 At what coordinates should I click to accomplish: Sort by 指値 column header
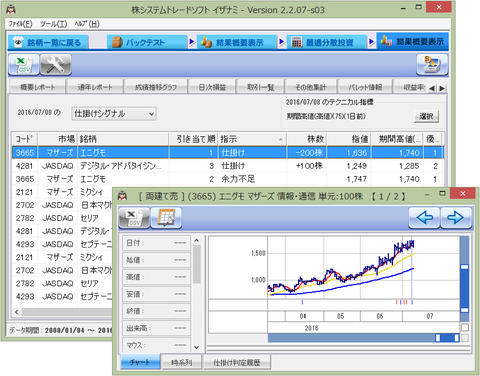point(349,139)
